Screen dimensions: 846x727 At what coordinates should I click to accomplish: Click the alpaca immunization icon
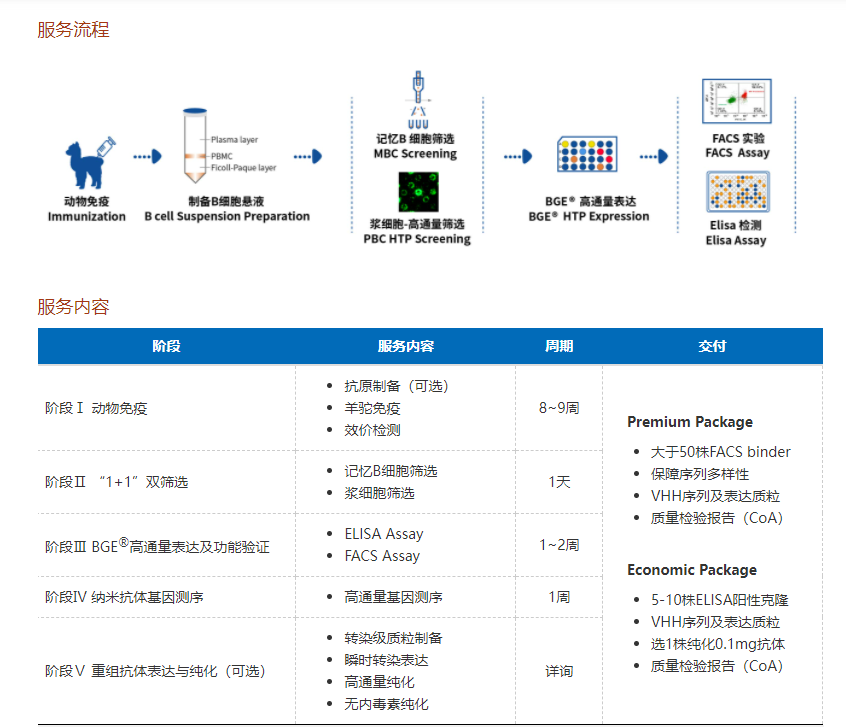pos(87,163)
